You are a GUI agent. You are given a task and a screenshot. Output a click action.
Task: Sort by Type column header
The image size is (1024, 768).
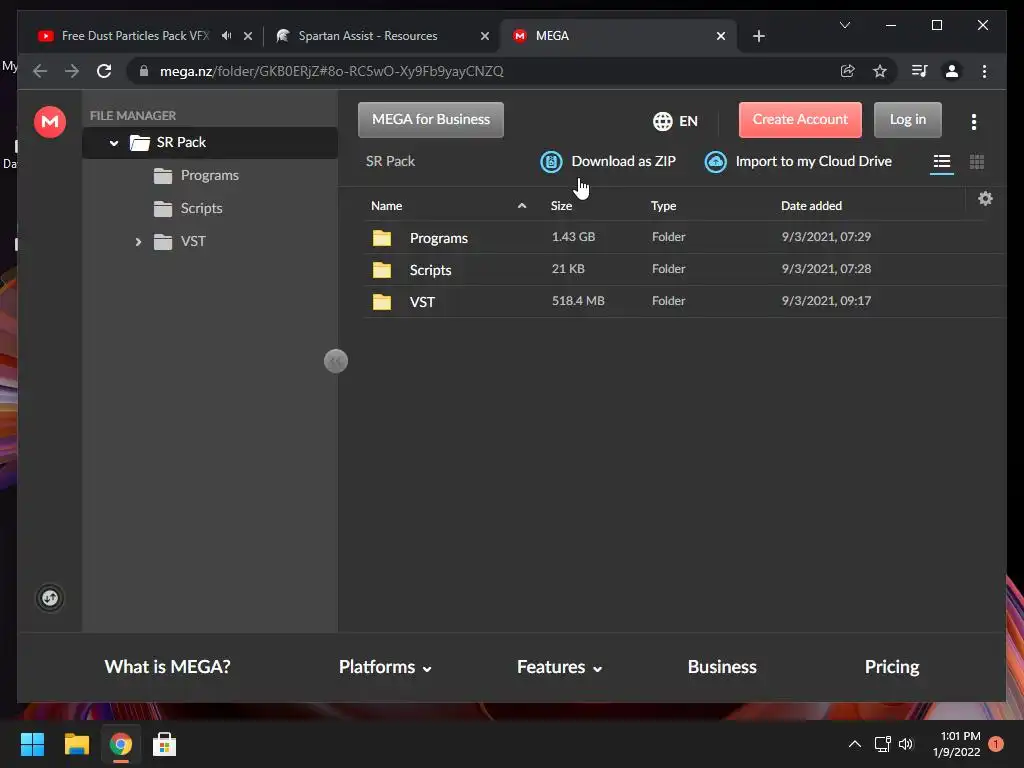(x=663, y=206)
